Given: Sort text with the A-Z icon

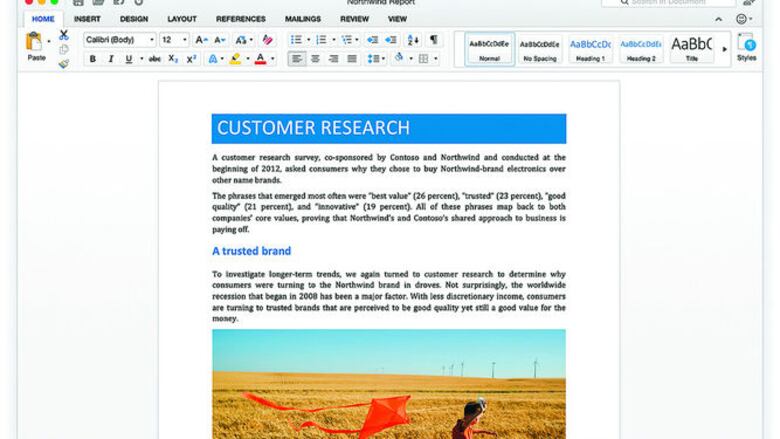Looking at the screenshot, I should pyautogui.click(x=413, y=40).
